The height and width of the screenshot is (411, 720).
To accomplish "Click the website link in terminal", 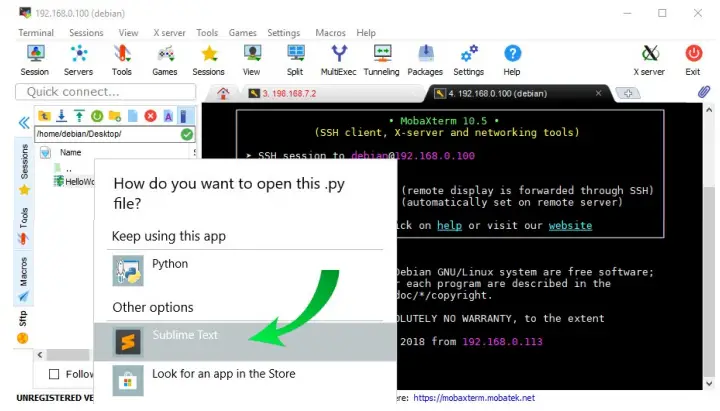I will click(570, 225).
